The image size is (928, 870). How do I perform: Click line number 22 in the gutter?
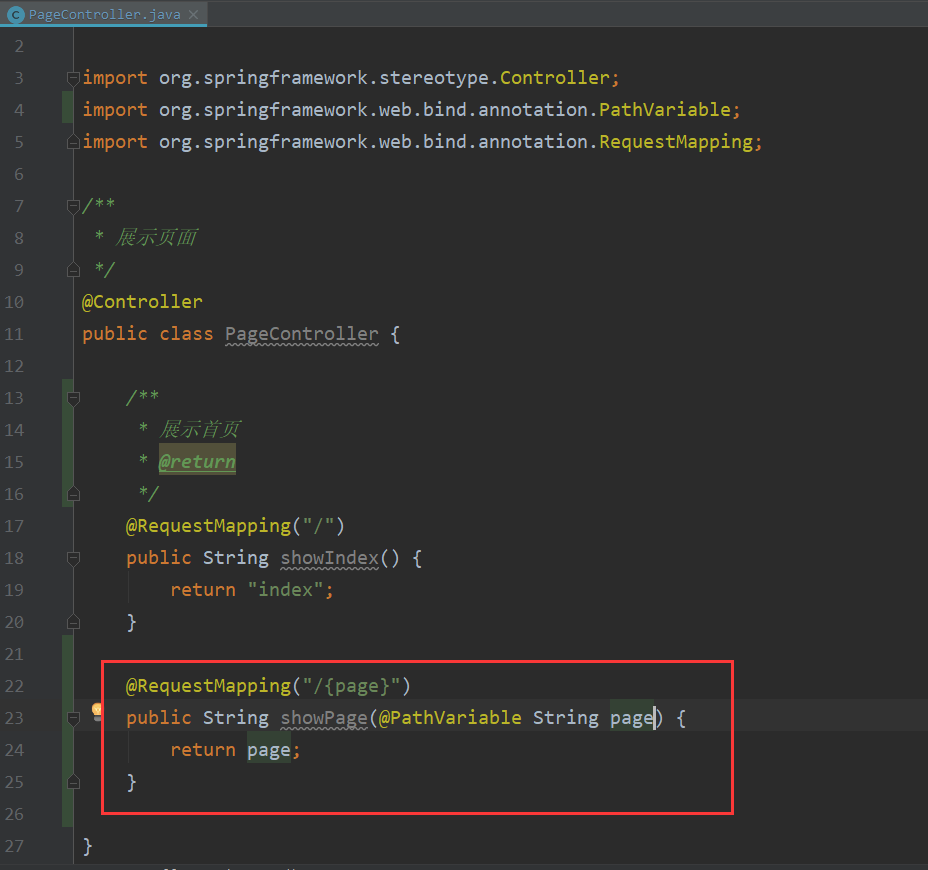click(x=14, y=686)
